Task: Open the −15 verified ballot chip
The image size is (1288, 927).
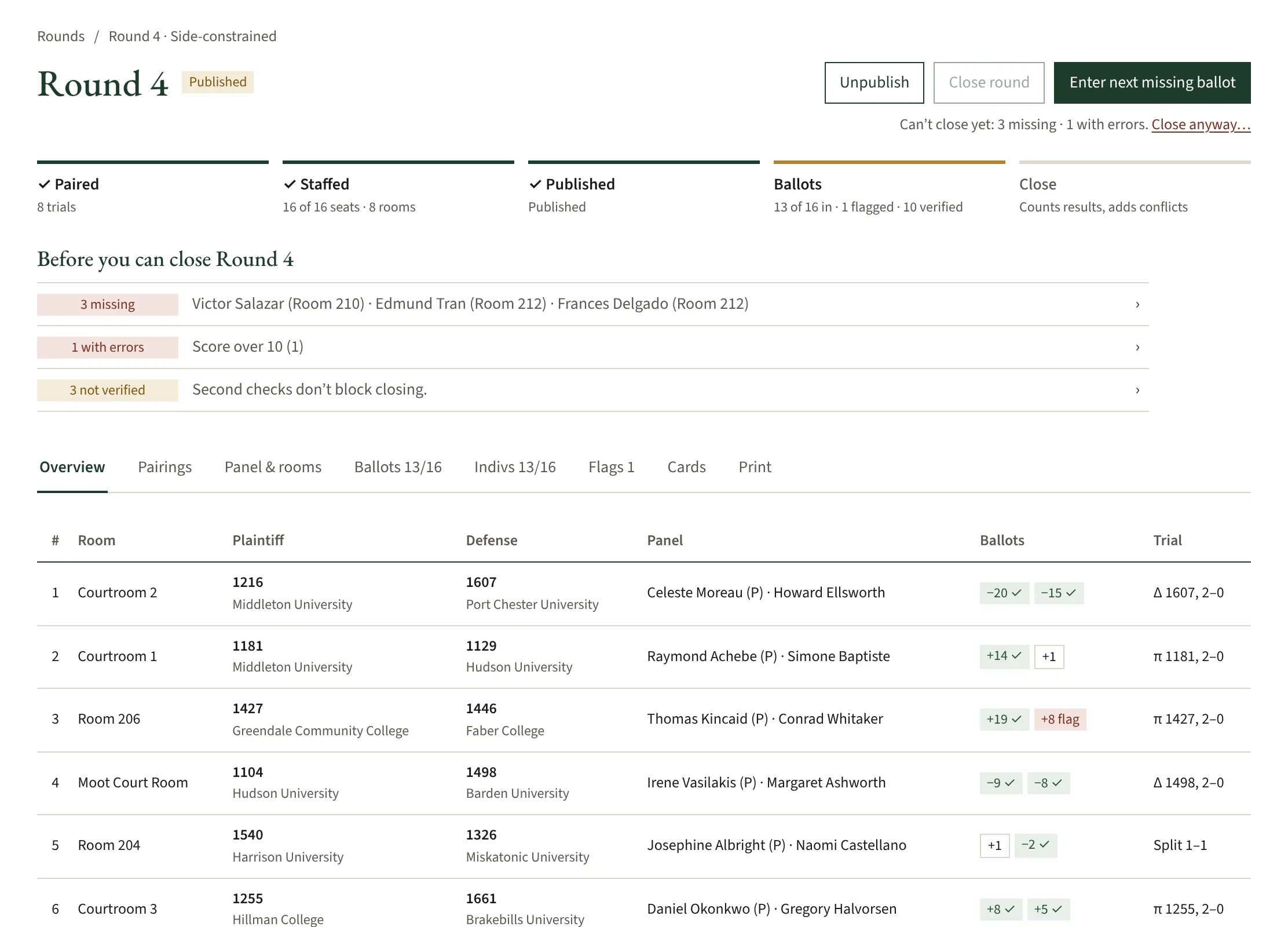Action: 1059,593
